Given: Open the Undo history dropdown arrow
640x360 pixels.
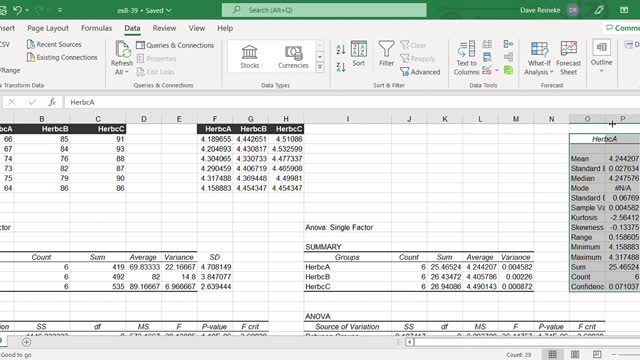Looking at the screenshot, I should click(27, 10).
